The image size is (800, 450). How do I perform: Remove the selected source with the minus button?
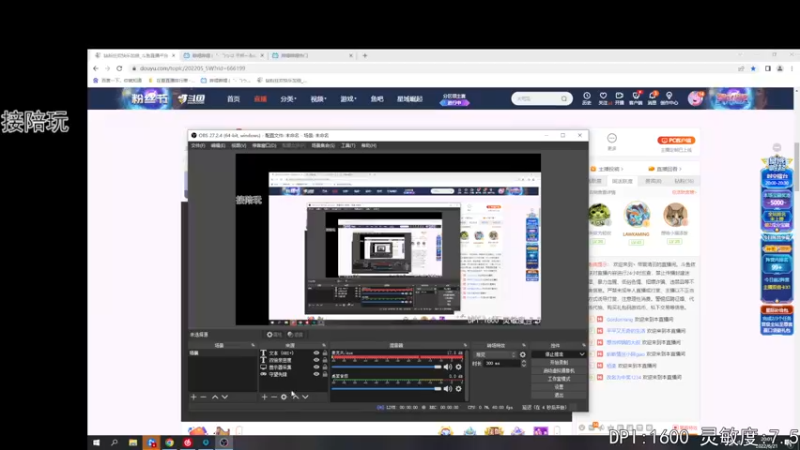[x=274, y=397]
